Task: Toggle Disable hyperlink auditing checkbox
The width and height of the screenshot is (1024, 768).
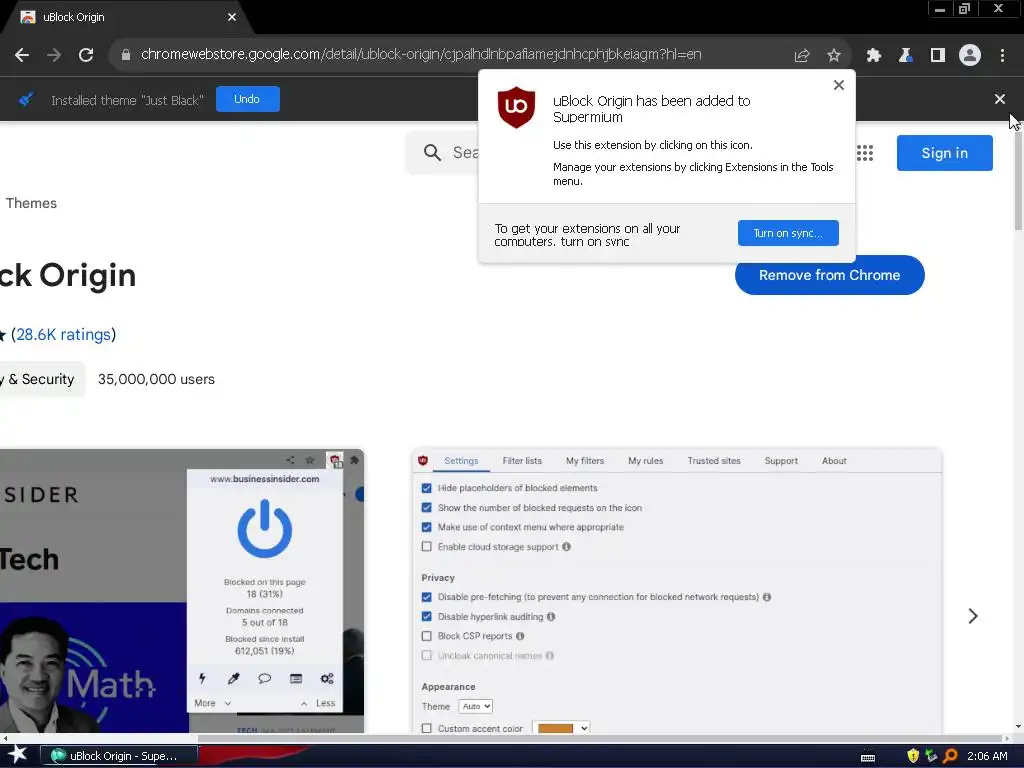Action: [426, 616]
